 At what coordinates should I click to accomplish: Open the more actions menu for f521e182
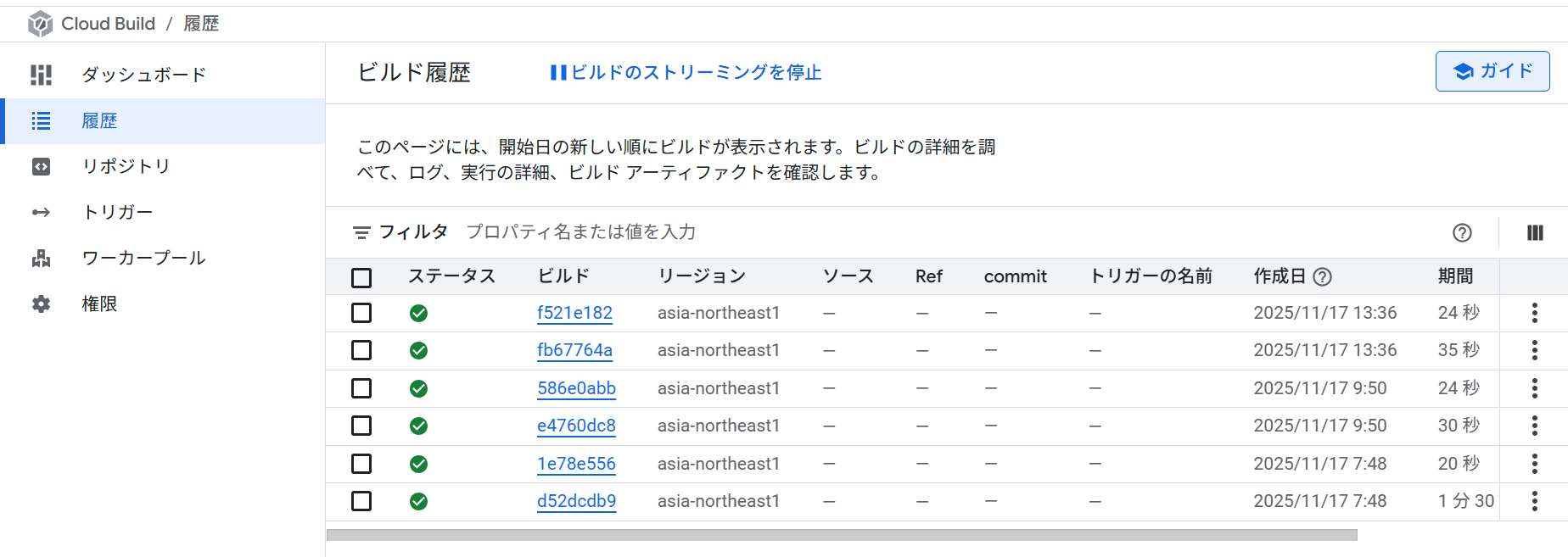[x=1534, y=313]
